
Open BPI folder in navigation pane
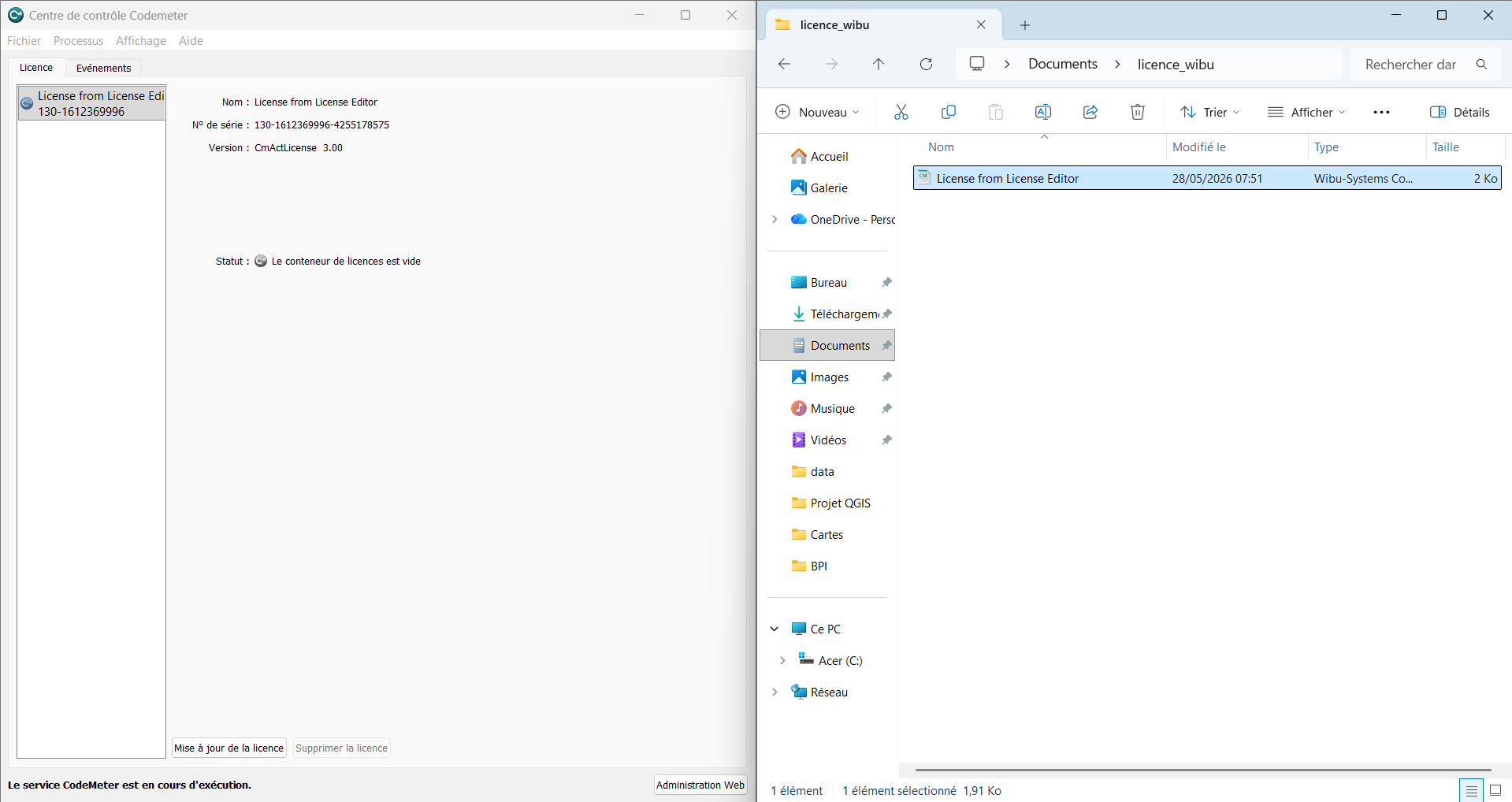(x=818, y=566)
